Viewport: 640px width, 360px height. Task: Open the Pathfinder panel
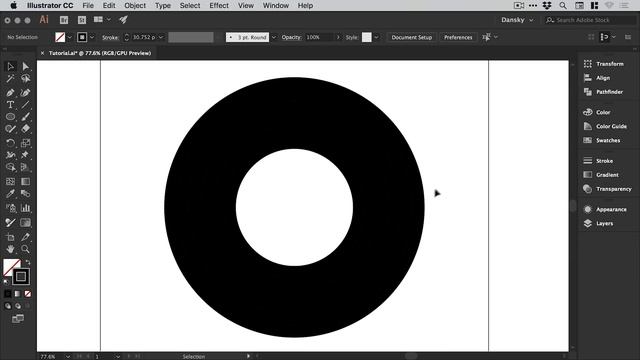(603, 92)
